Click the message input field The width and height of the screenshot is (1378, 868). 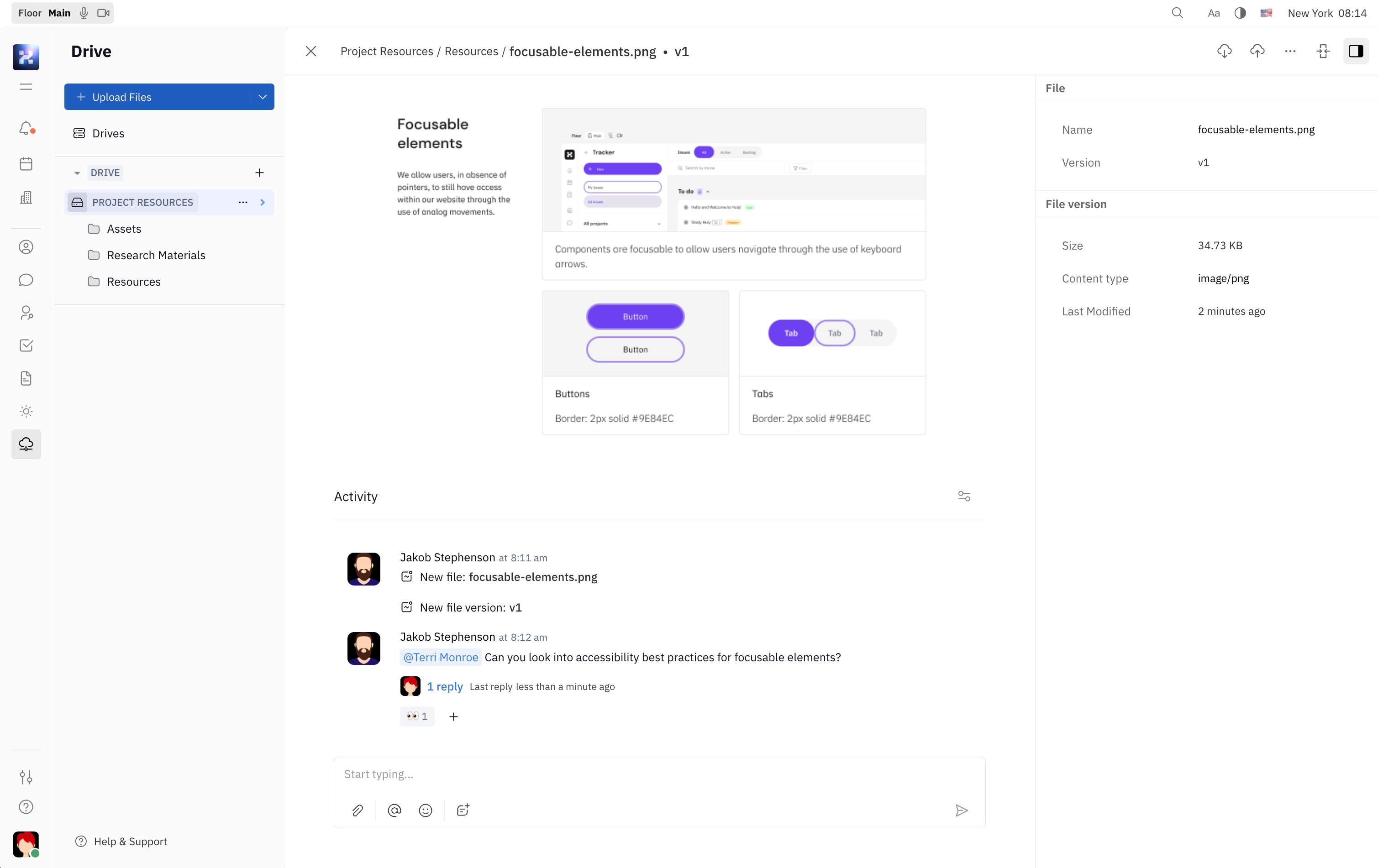[659, 774]
